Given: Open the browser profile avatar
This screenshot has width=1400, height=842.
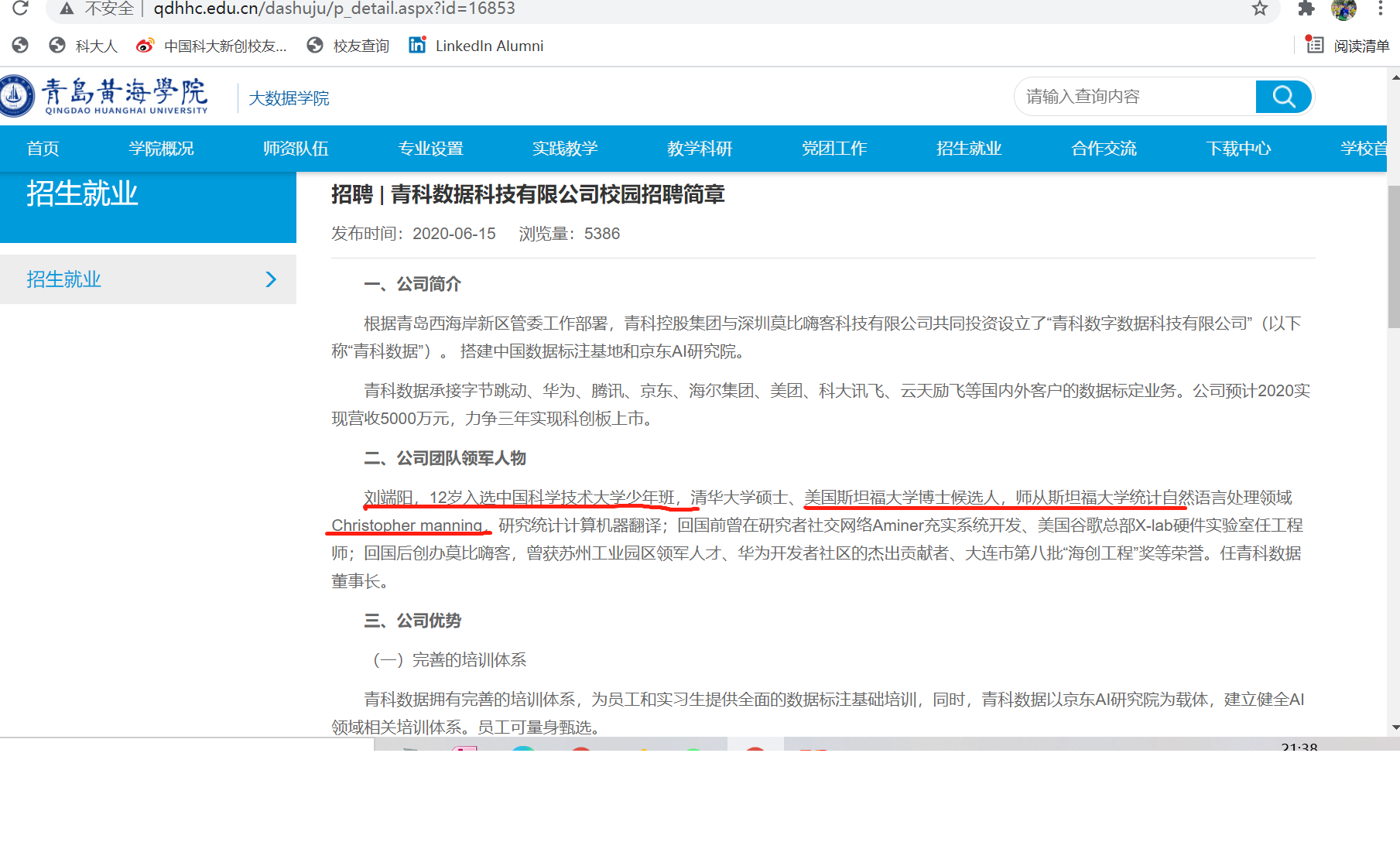Looking at the screenshot, I should point(1344,9).
